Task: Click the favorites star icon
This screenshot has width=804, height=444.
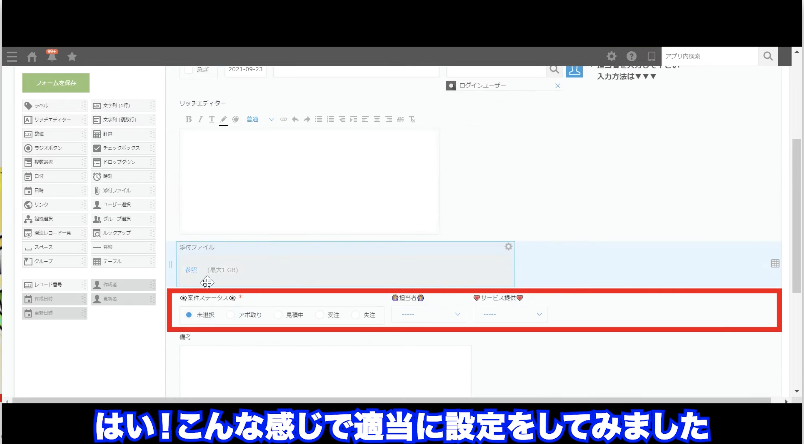Action: click(72, 56)
